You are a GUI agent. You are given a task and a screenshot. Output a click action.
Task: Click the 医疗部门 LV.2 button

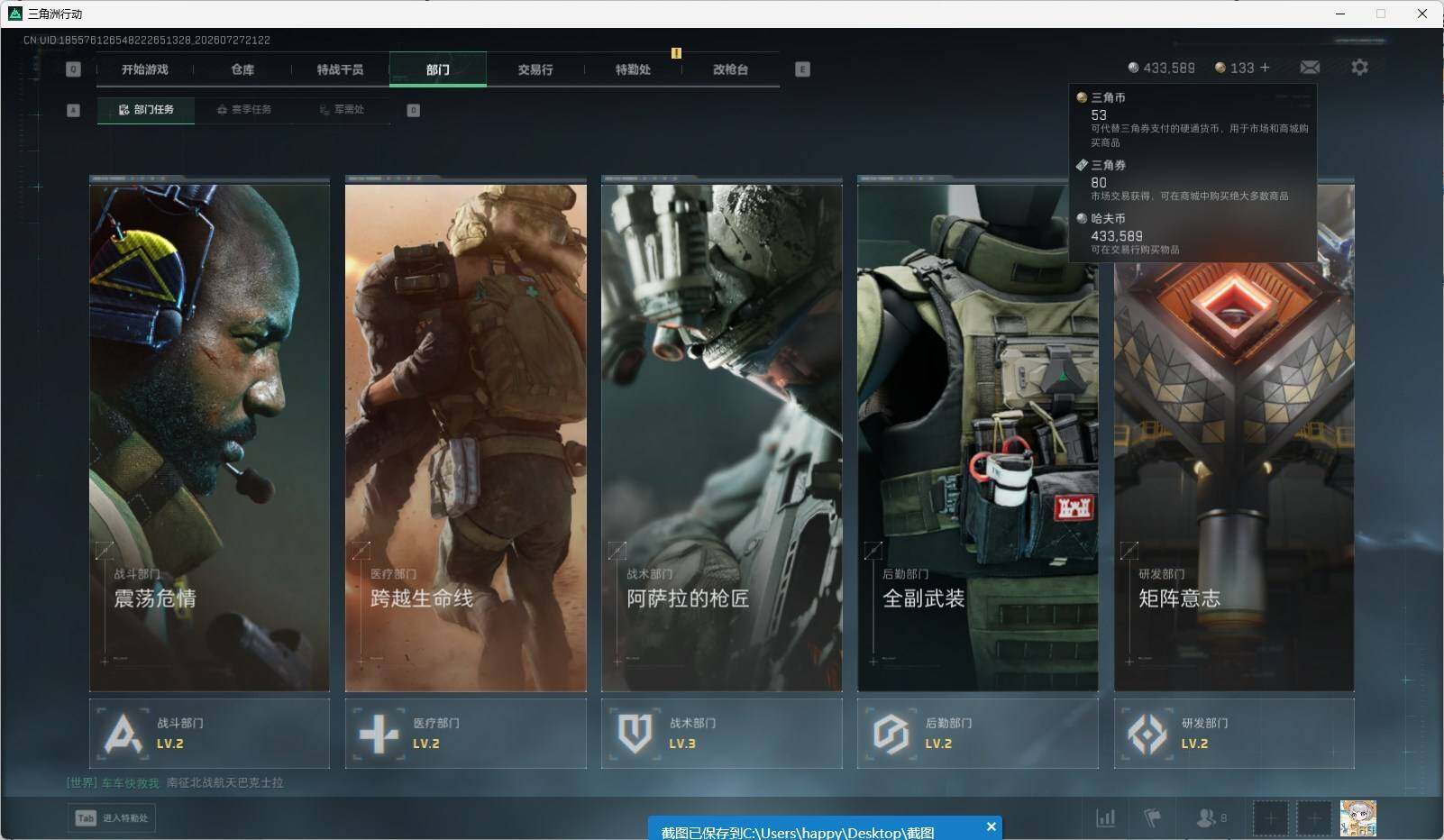coord(465,734)
